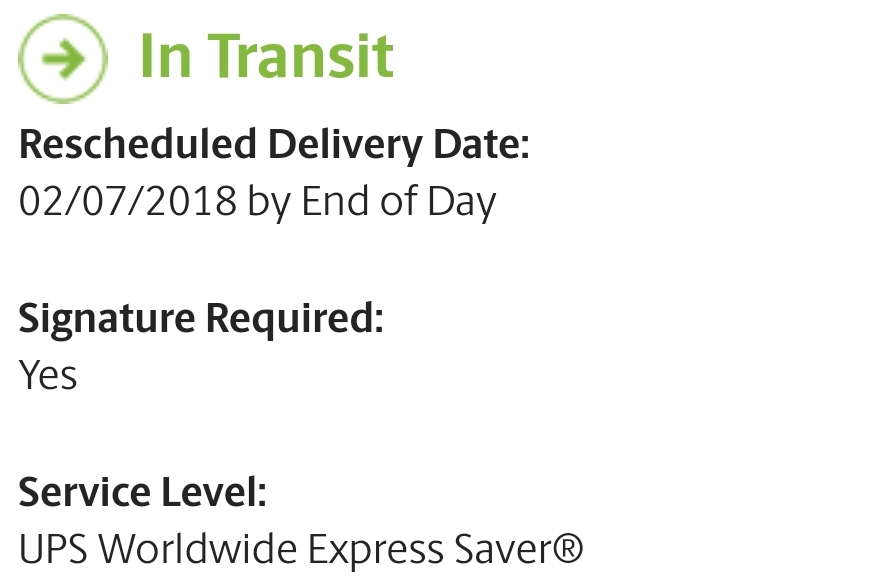The image size is (882, 579).
Task: Click the In Transit status heading
Action: coord(266,57)
